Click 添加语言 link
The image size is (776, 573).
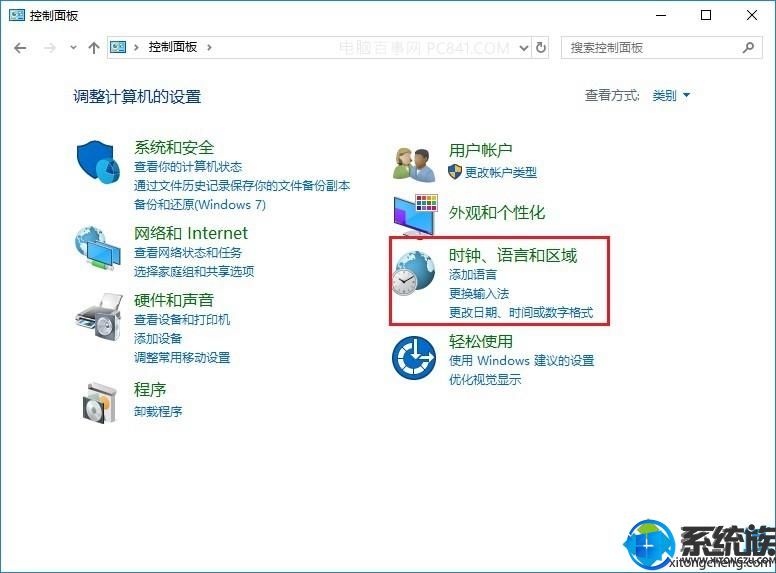coord(473,275)
